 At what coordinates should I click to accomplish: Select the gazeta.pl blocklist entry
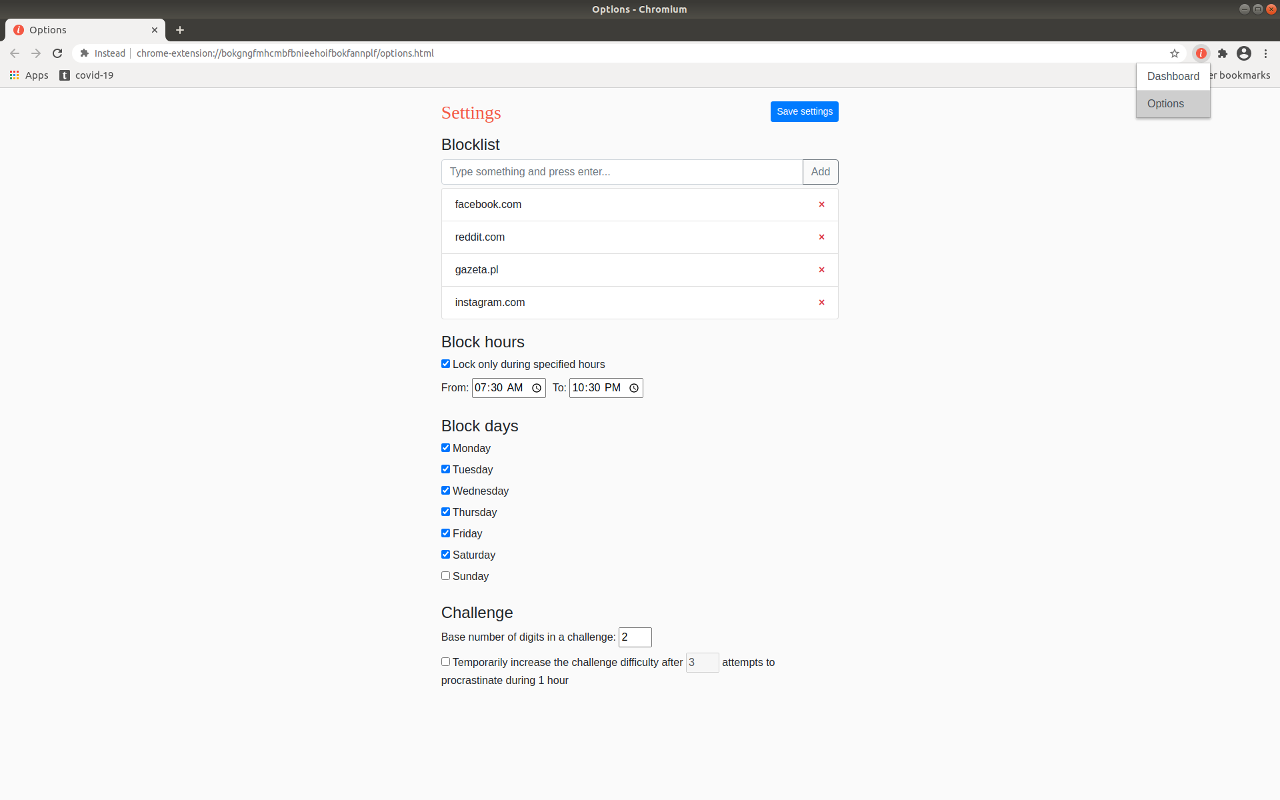coord(640,270)
